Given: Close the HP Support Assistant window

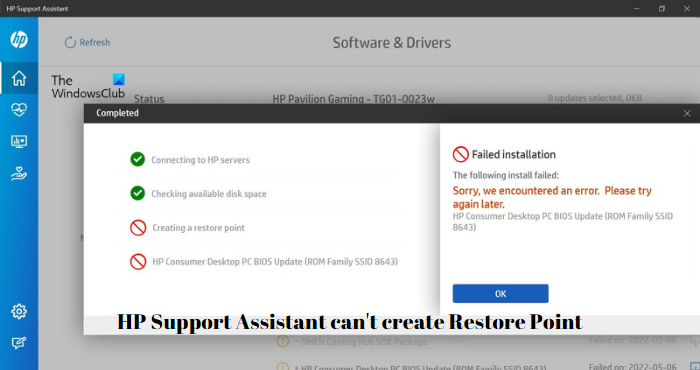Looking at the screenshot, I should pos(687,8).
